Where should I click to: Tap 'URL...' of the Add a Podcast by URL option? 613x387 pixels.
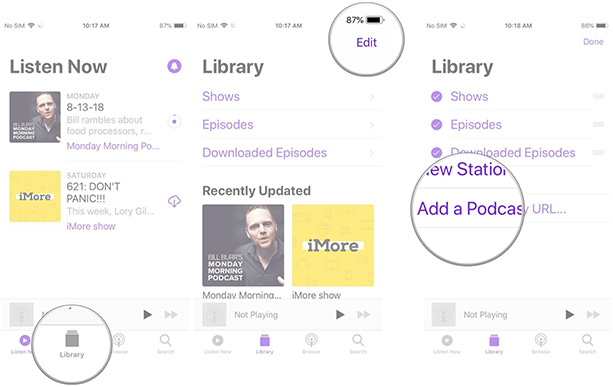click(549, 209)
